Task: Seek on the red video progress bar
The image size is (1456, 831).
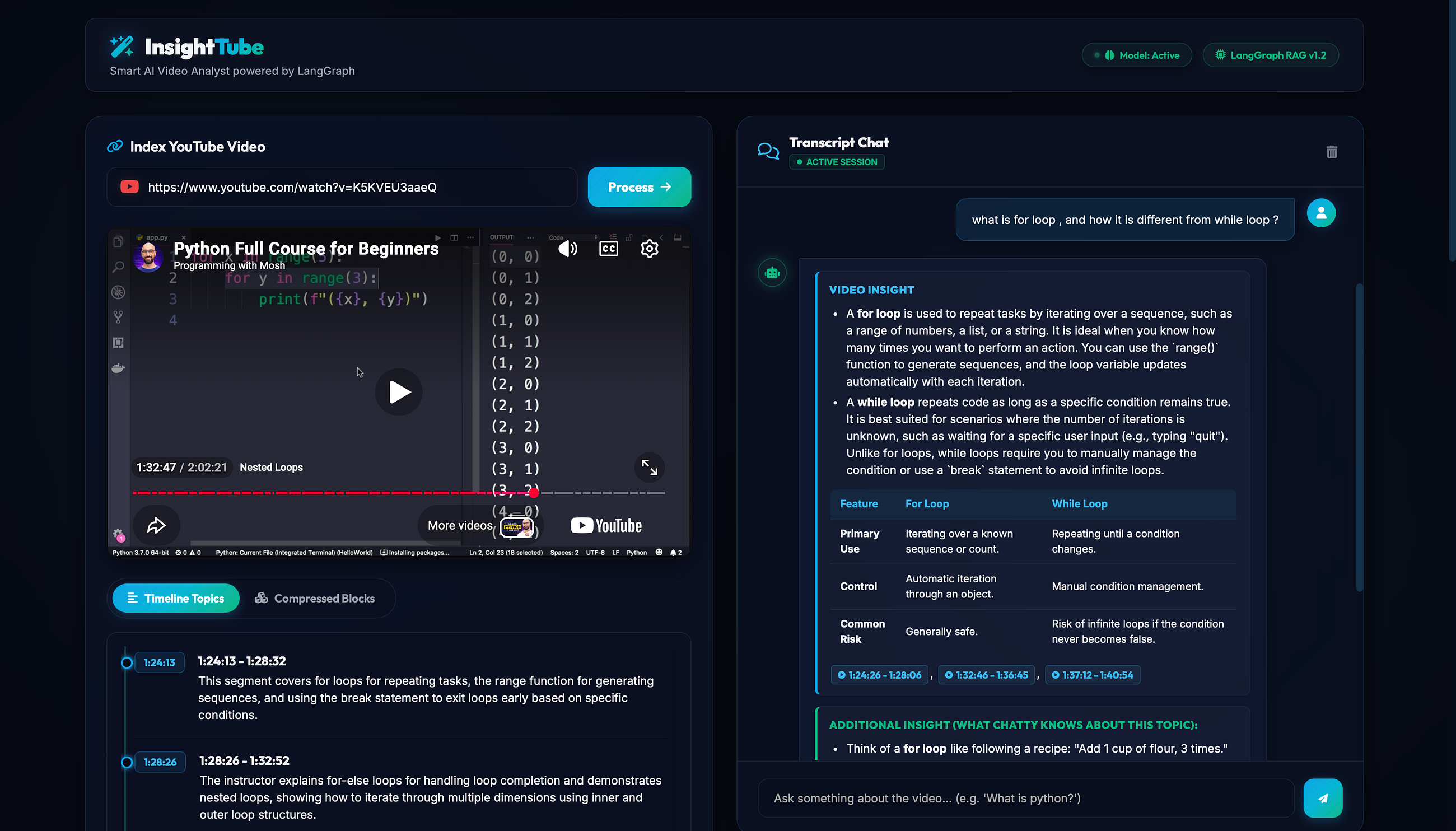Action: tap(399, 493)
